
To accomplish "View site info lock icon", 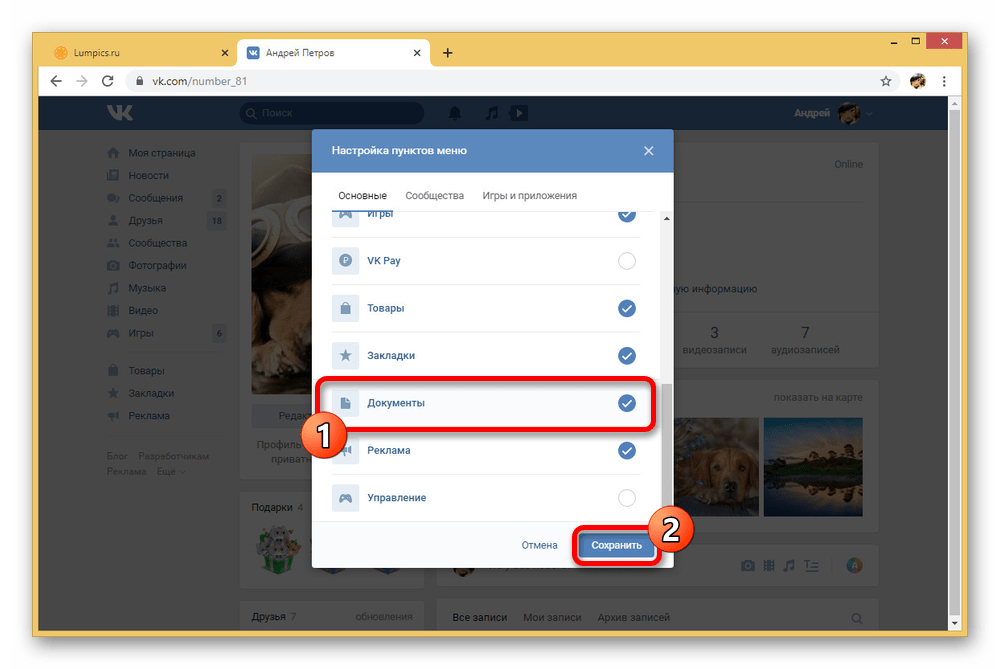I will 139,81.
